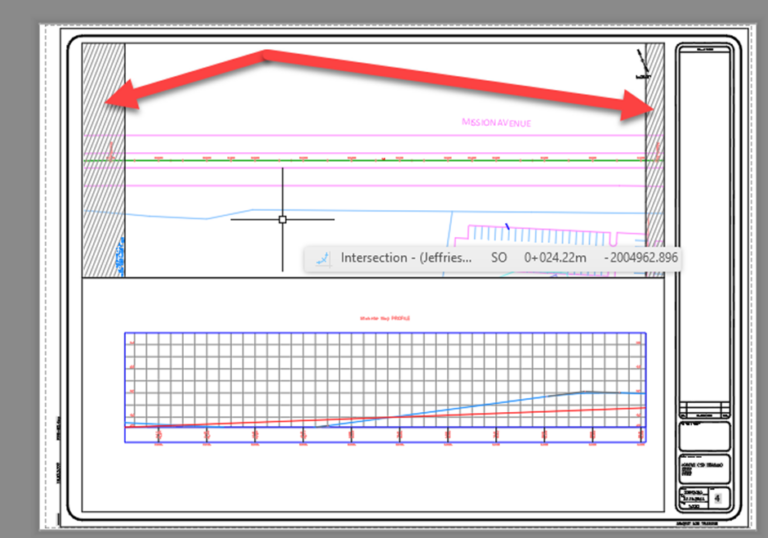Click the offset value '-2004962.896'
This screenshot has height=538, width=768.
(x=641, y=258)
